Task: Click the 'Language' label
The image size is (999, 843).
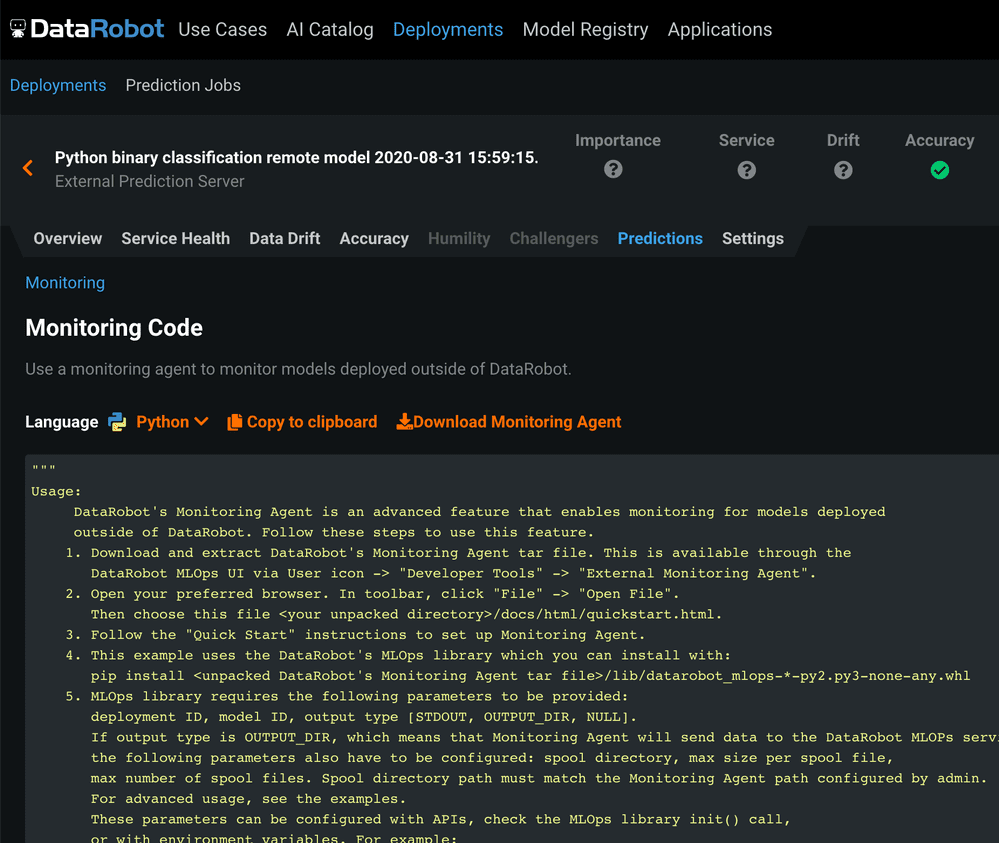Action: [x=62, y=422]
